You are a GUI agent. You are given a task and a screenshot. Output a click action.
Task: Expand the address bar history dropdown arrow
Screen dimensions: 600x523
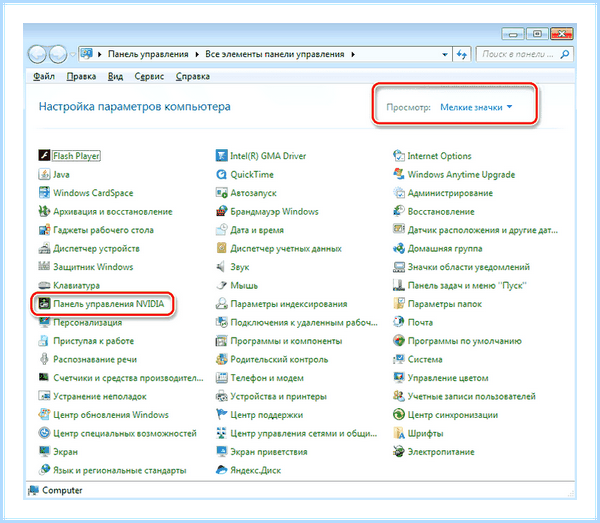click(x=445, y=54)
